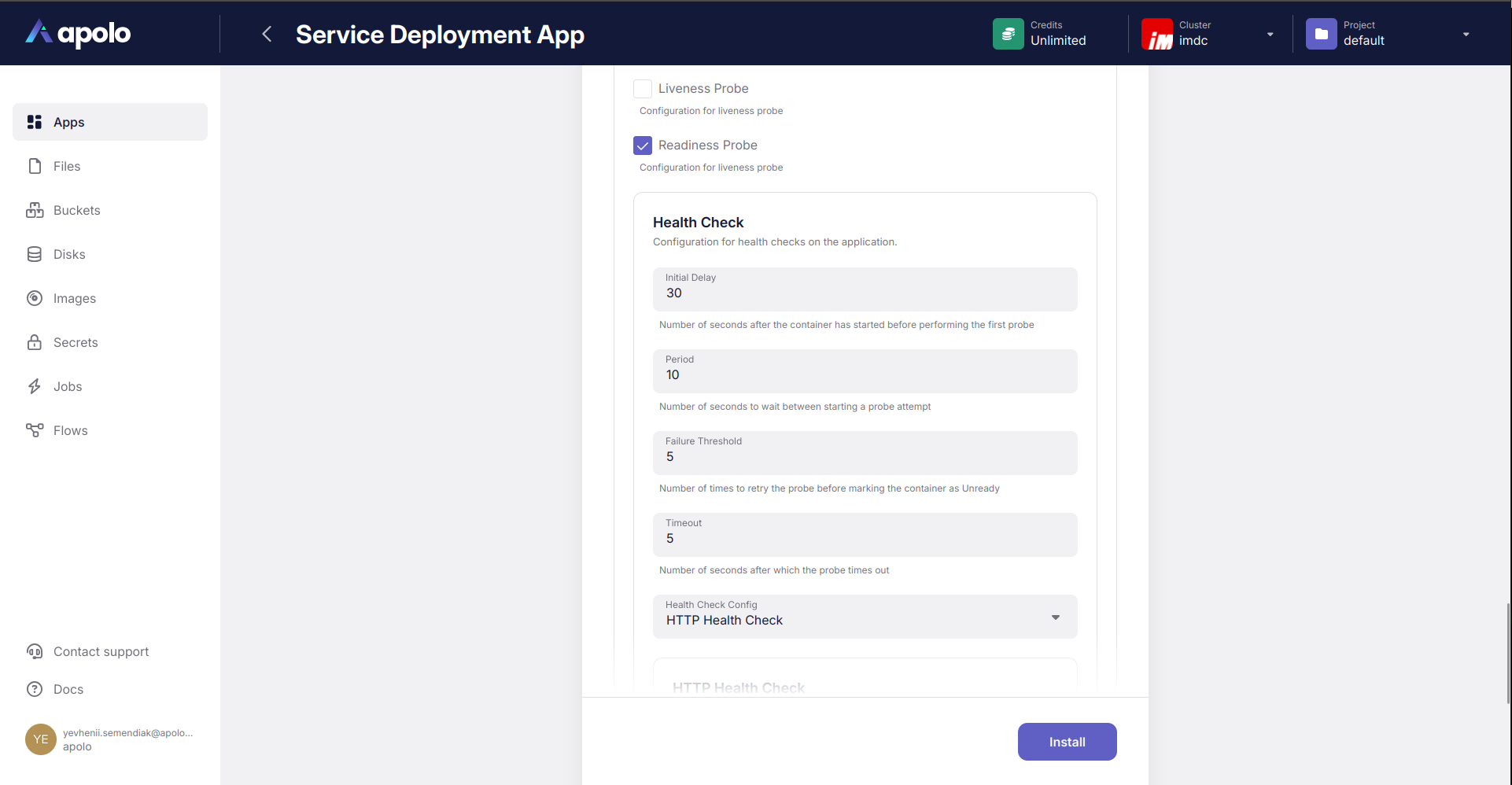Open Buckets via its sidebar icon
Viewport: 1512px width, 785px height.
tap(35, 210)
